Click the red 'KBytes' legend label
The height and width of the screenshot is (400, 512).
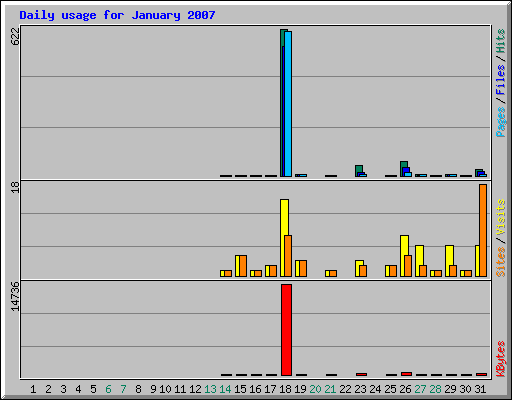click(x=500, y=359)
